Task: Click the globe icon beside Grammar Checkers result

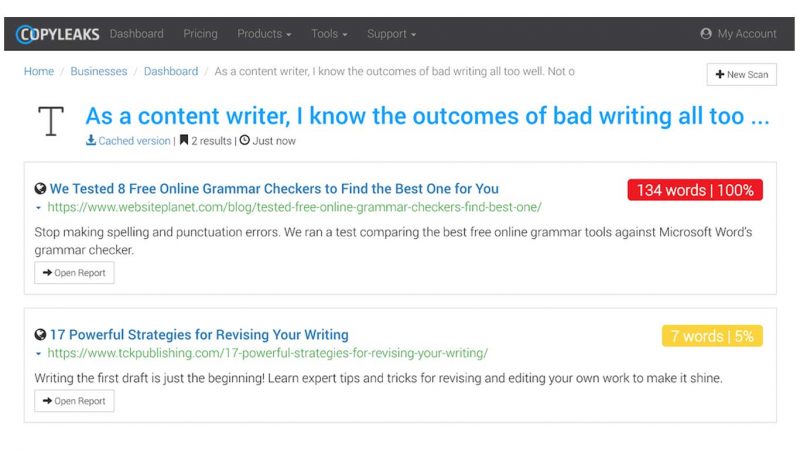Action: click(x=40, y=189)
